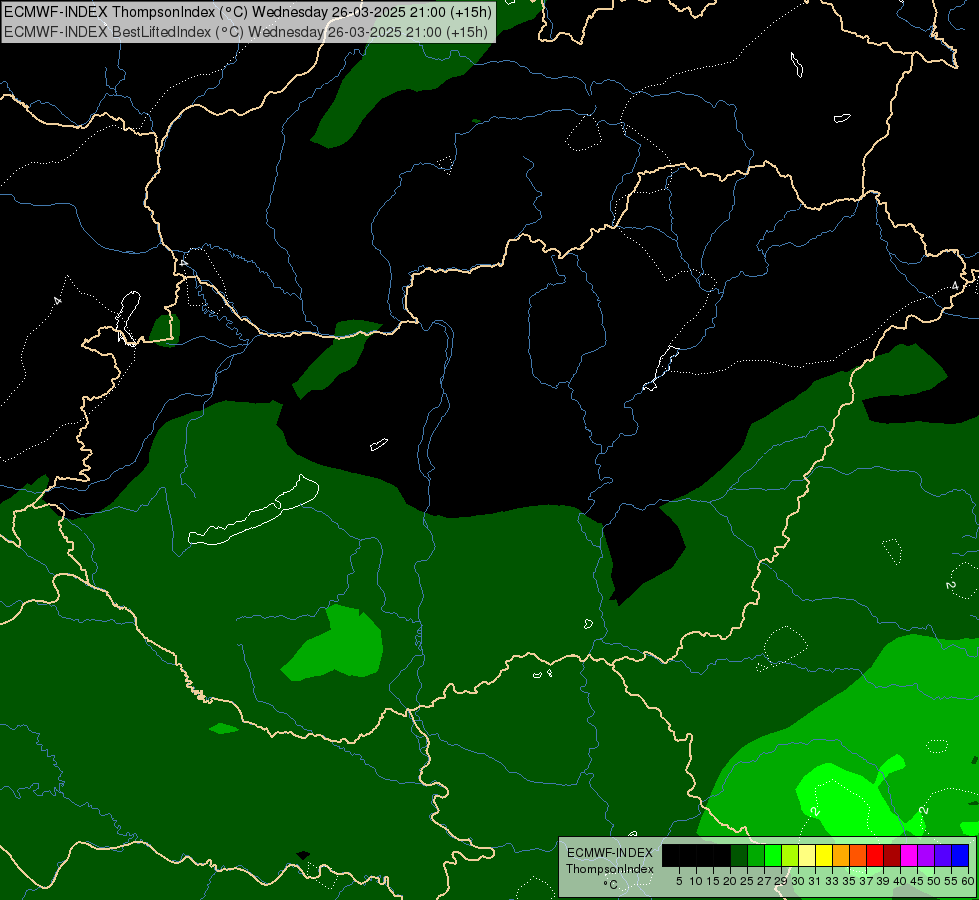Select the orange-red 35–37 legend swatch

[x=858, y=855]
